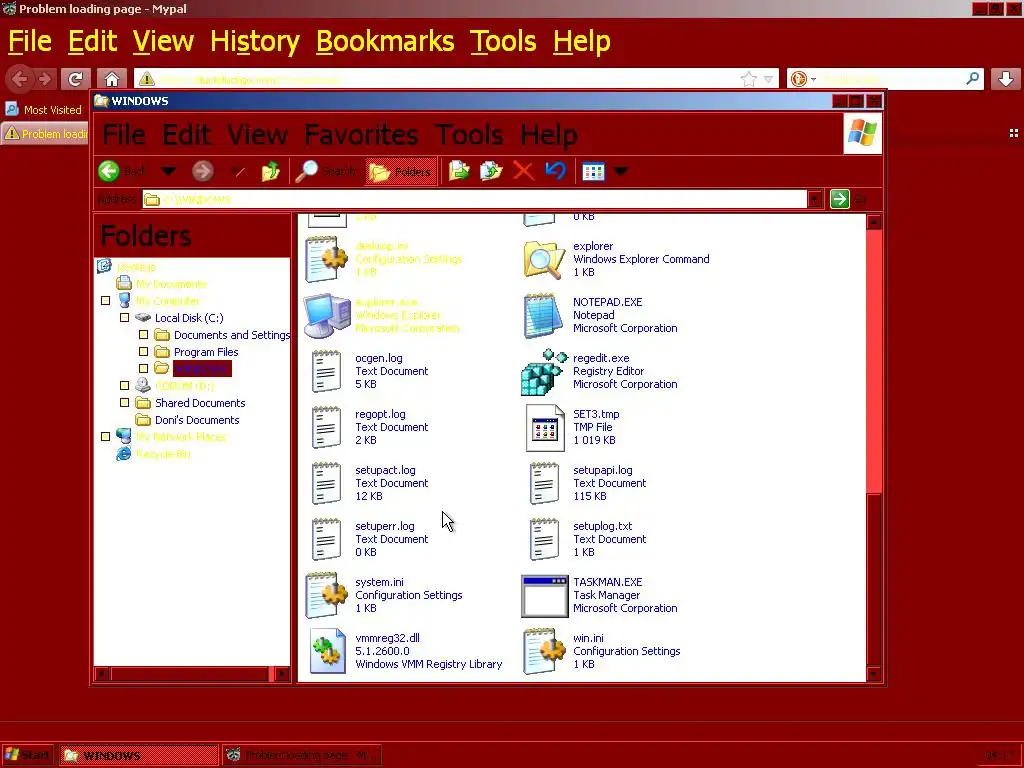
Task: Click the Mypal reload button
Action: [75, 80]
